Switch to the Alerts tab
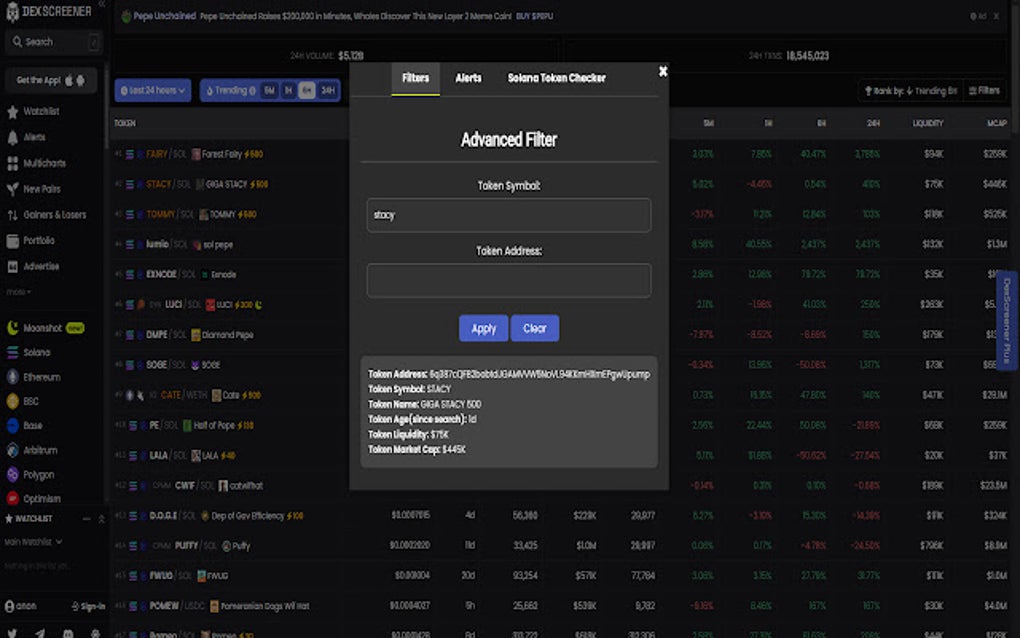1020x638 pixels. (468, 77)
